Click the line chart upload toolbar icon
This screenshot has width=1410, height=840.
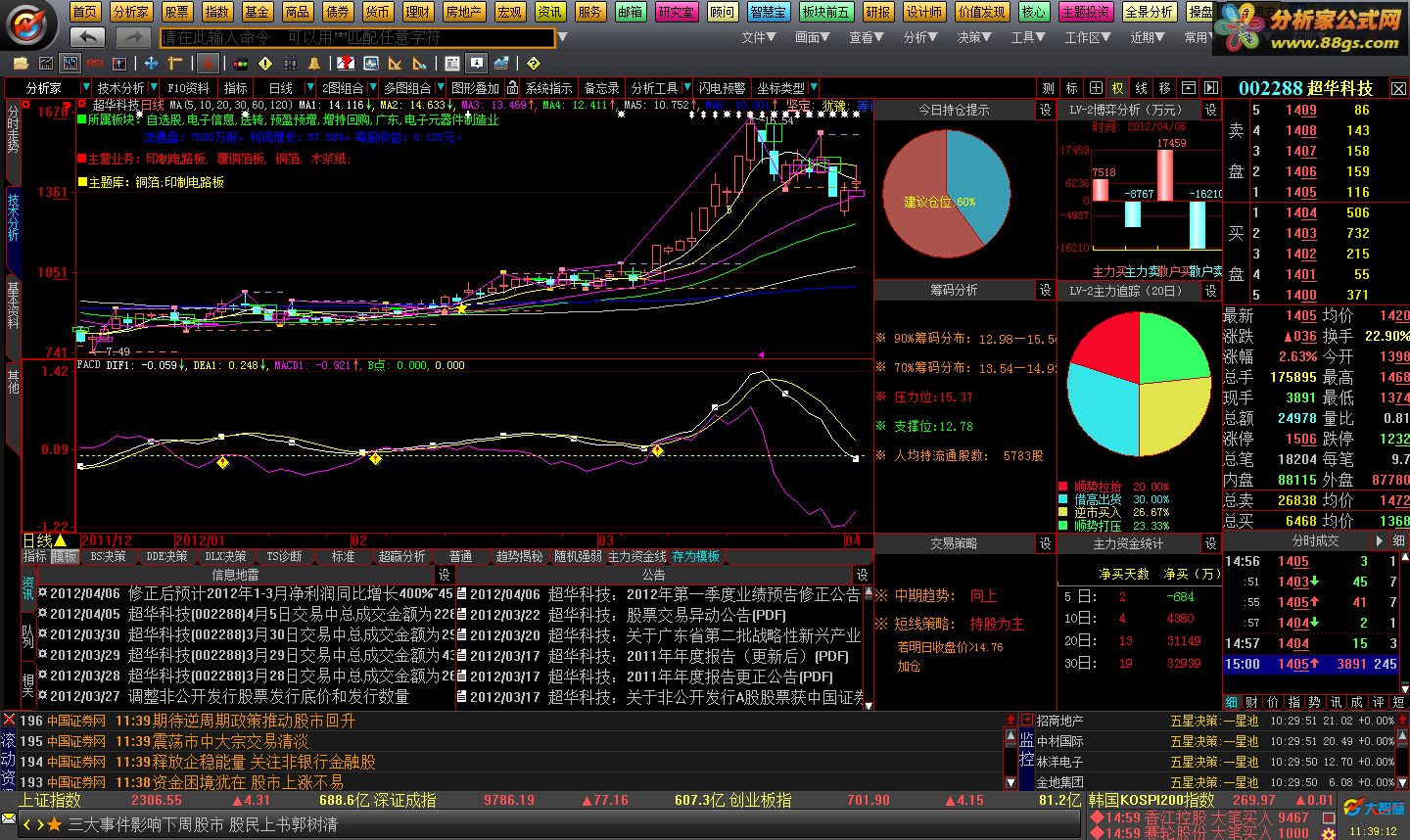(x=501, y=63)
